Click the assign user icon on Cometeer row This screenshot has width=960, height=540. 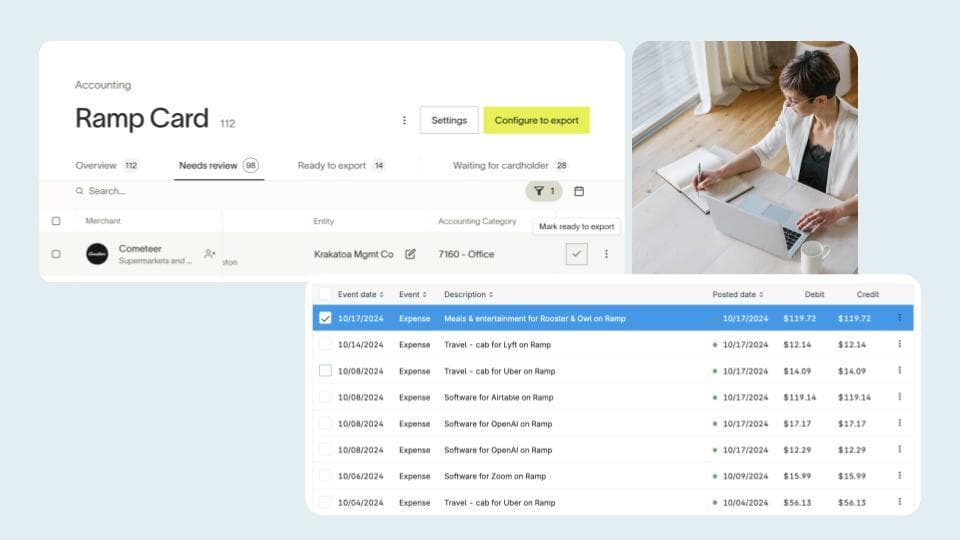pos(210,254)
